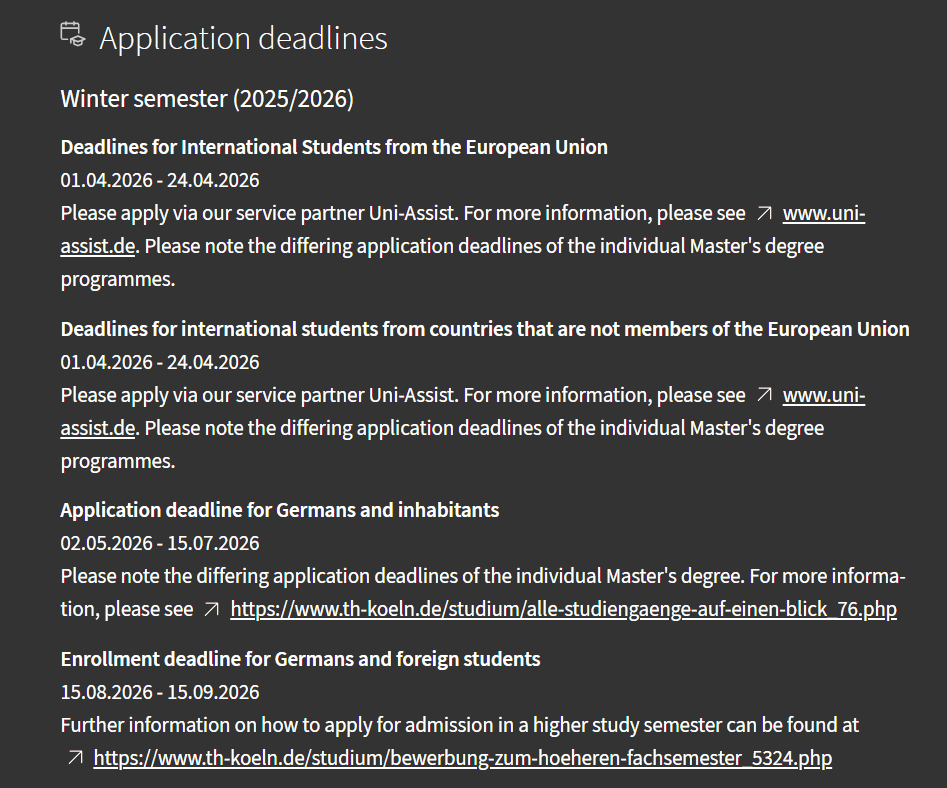
Task: Click the 'Further information on how to apply' sentence
Action: tap(460, 725)
